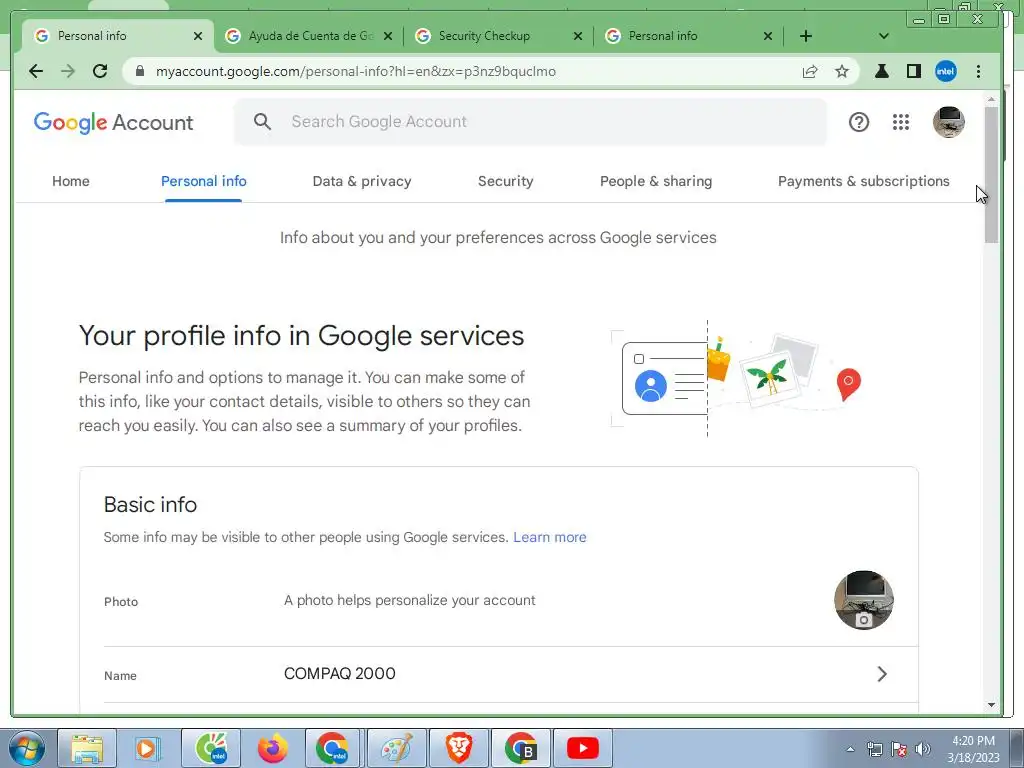Image resolution: width=1024 pixels, height=768 pixels.
Task: Click the scrollbar down arrow
Action: (x=991, y=705)
